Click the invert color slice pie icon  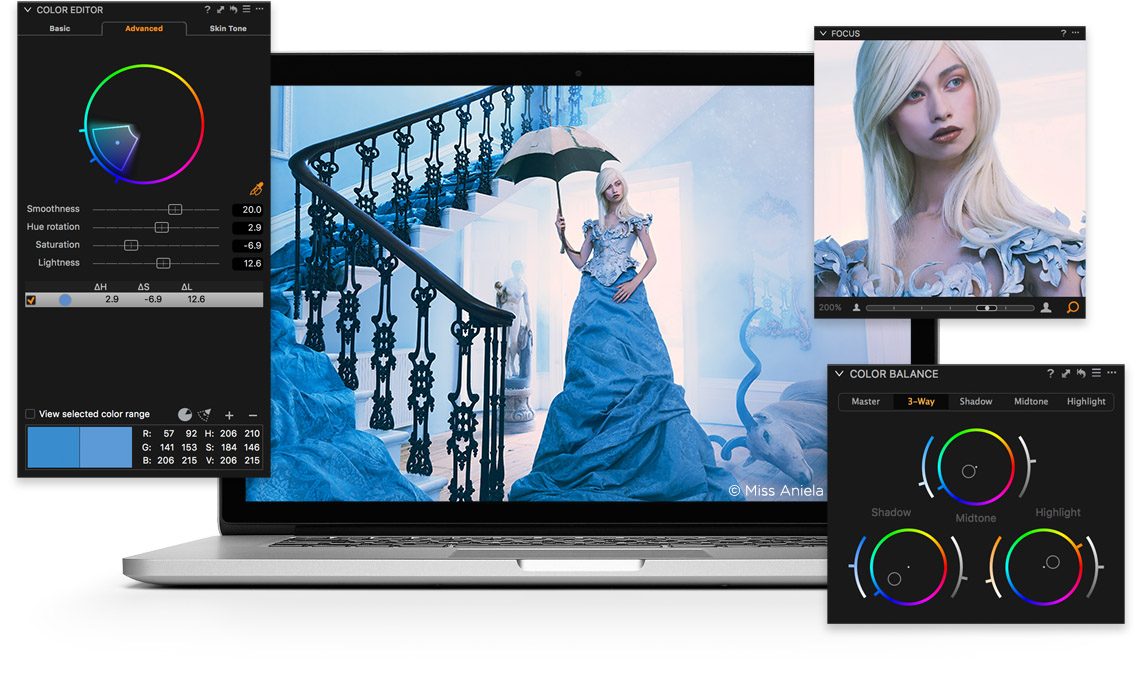185,414
